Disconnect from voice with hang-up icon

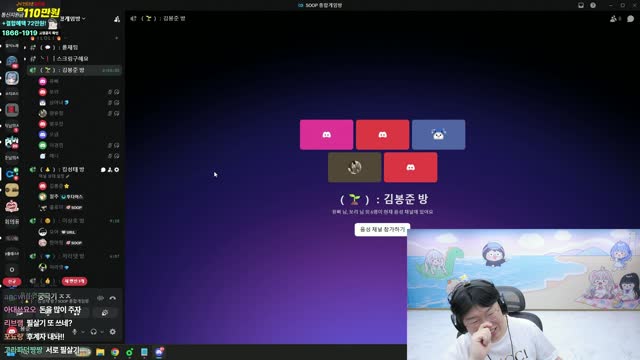pyautogui.click(x=113, y=298)
